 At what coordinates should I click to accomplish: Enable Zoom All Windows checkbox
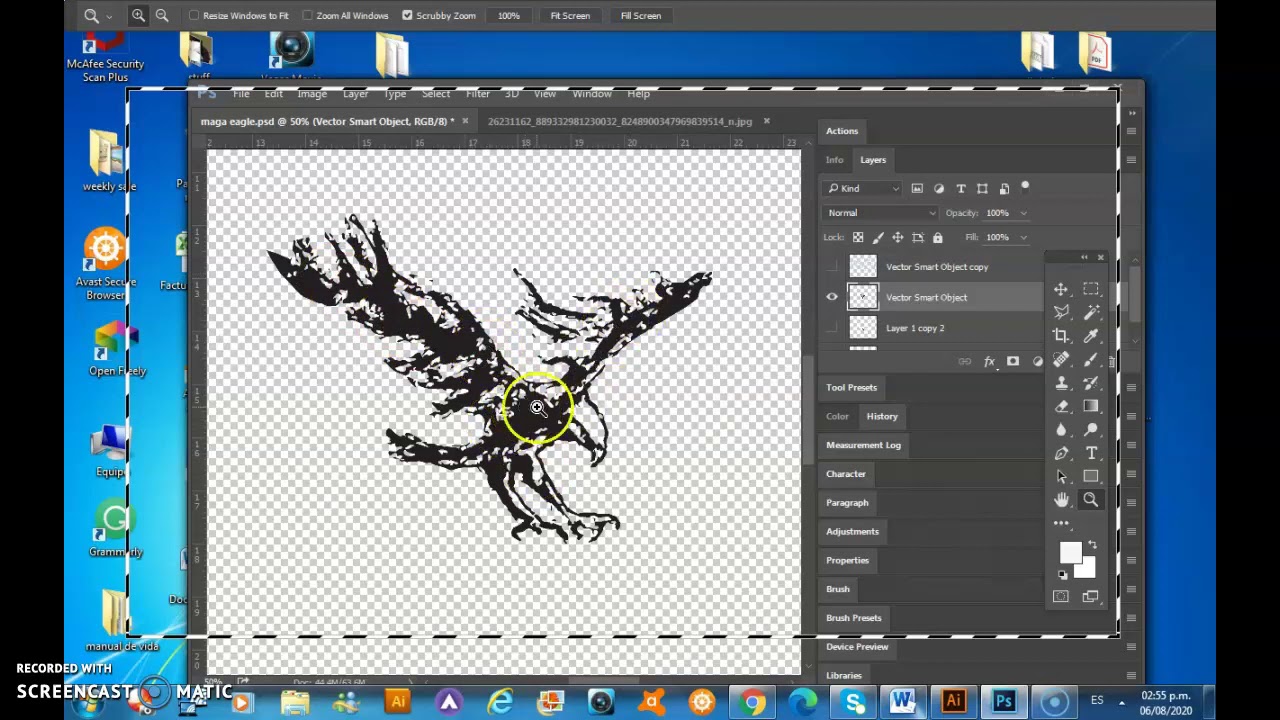307,16
